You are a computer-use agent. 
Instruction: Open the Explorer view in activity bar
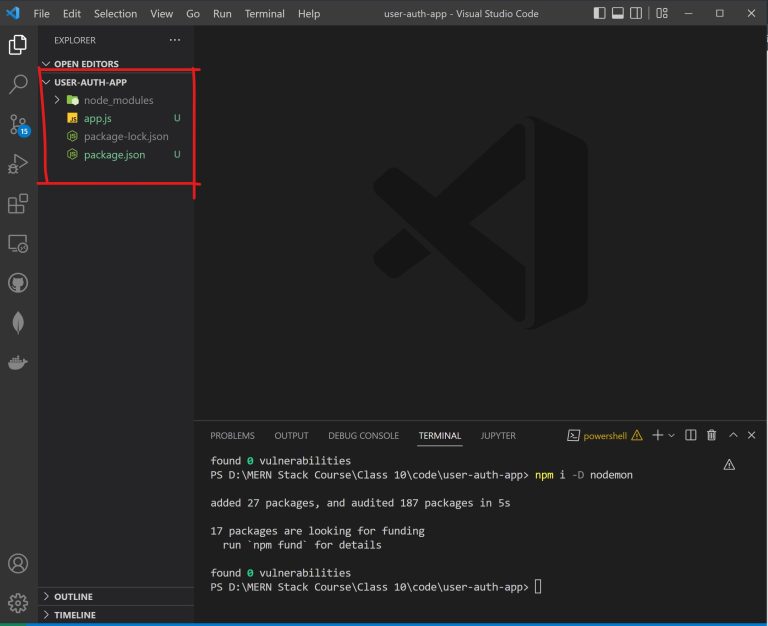click(x=18, y=45)
